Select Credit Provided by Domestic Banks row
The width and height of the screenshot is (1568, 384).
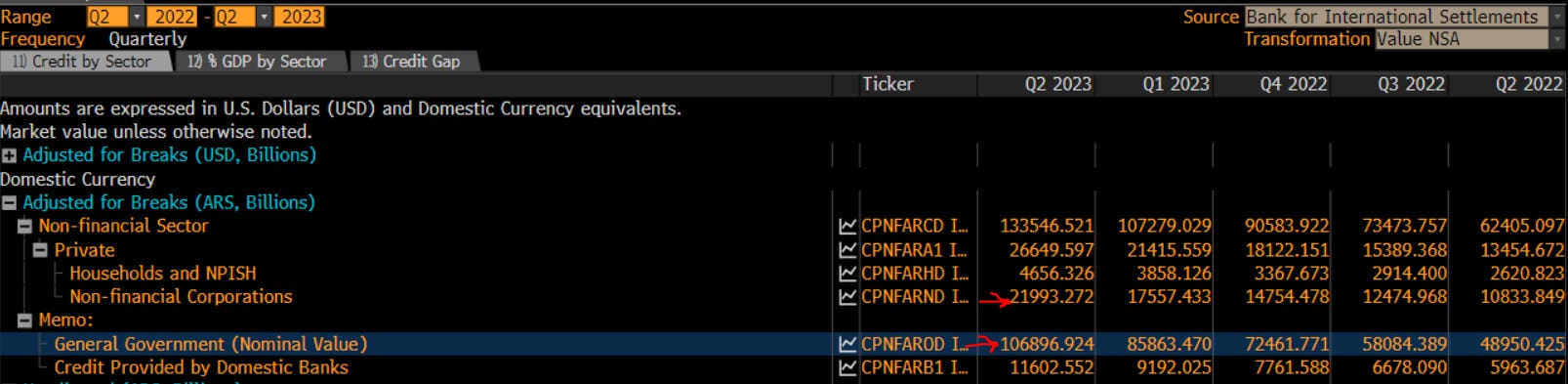coord(201,367)
